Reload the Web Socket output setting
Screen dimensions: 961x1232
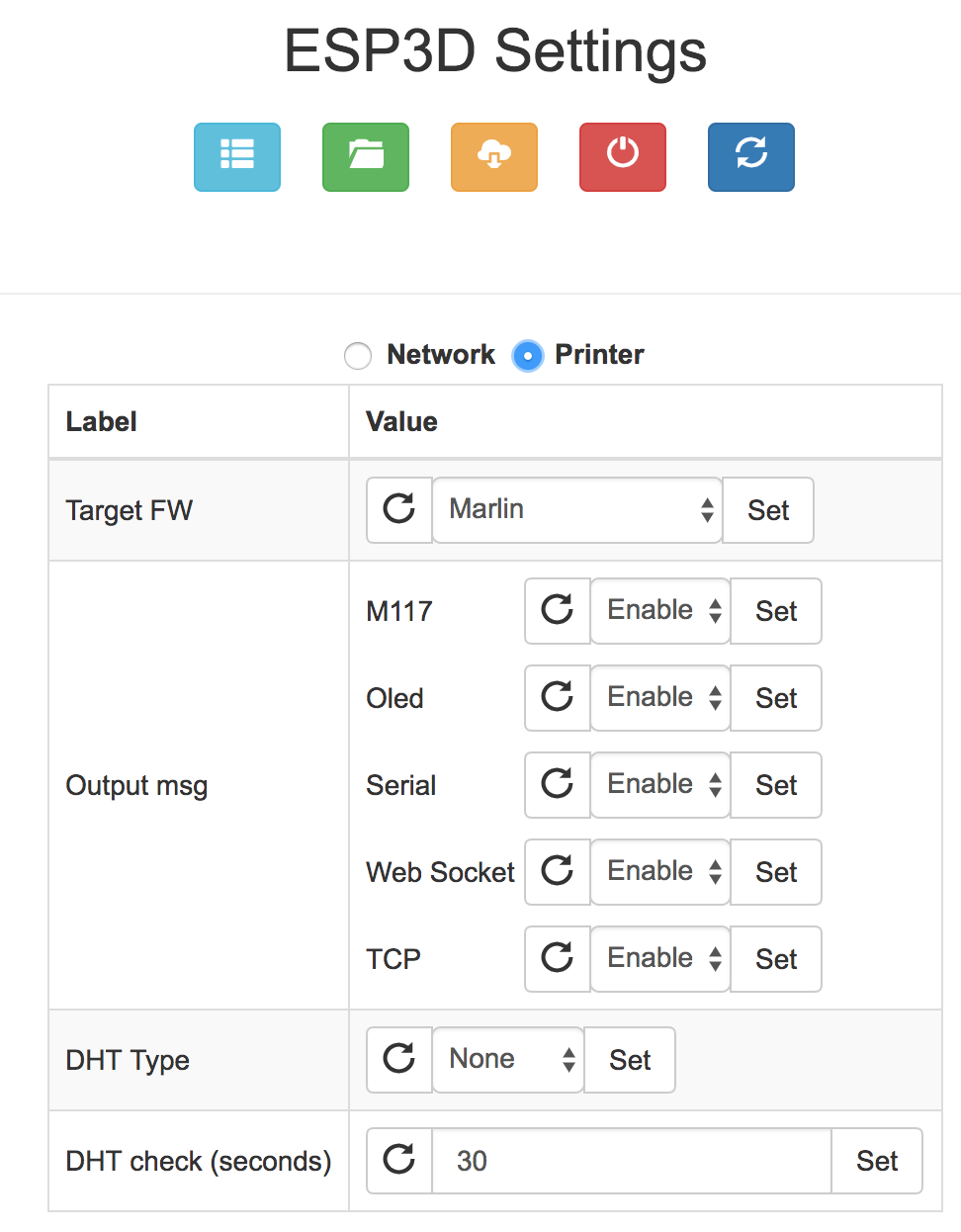[557, 872]
